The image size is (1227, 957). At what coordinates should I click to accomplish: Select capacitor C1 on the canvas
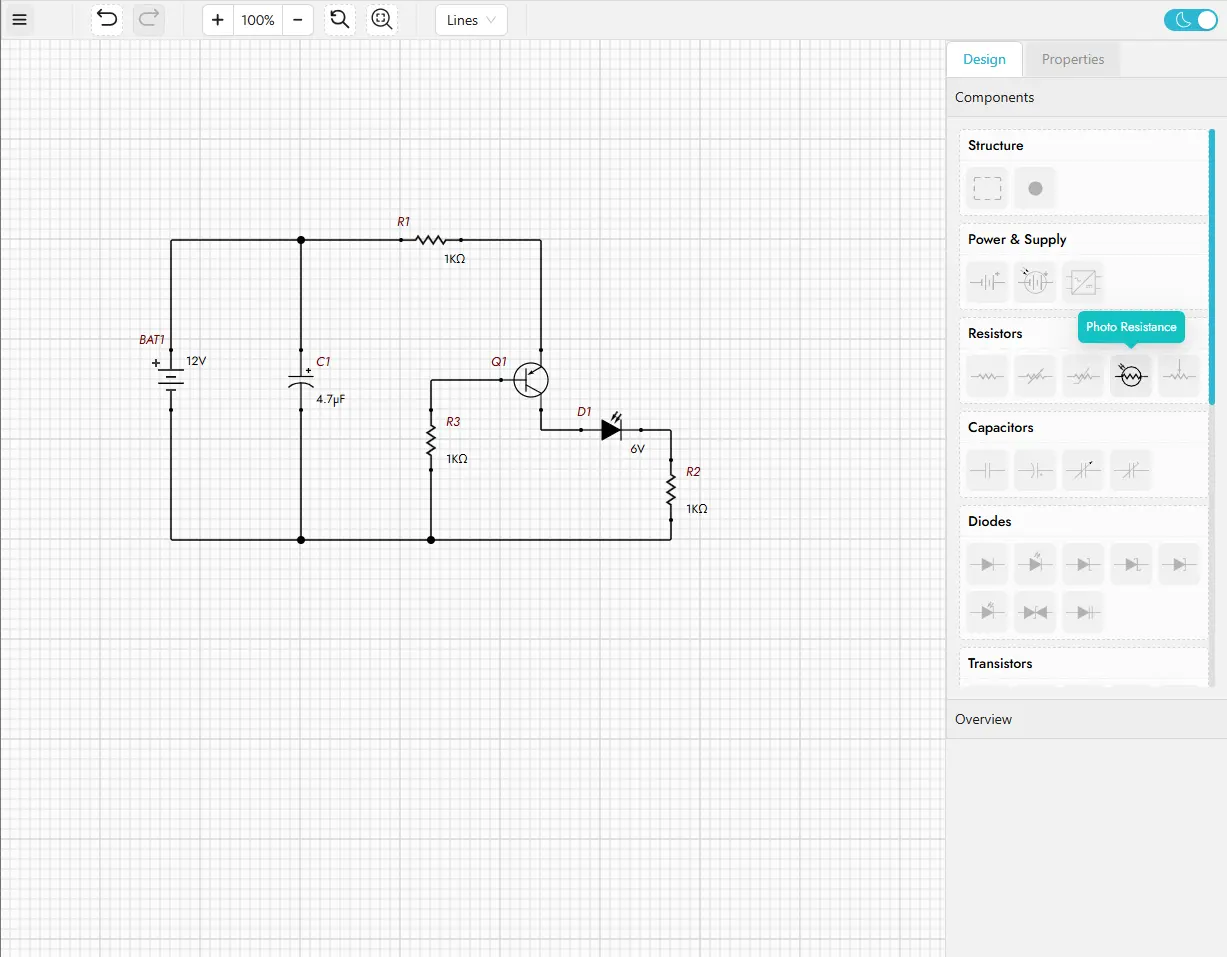click(301, 380)
